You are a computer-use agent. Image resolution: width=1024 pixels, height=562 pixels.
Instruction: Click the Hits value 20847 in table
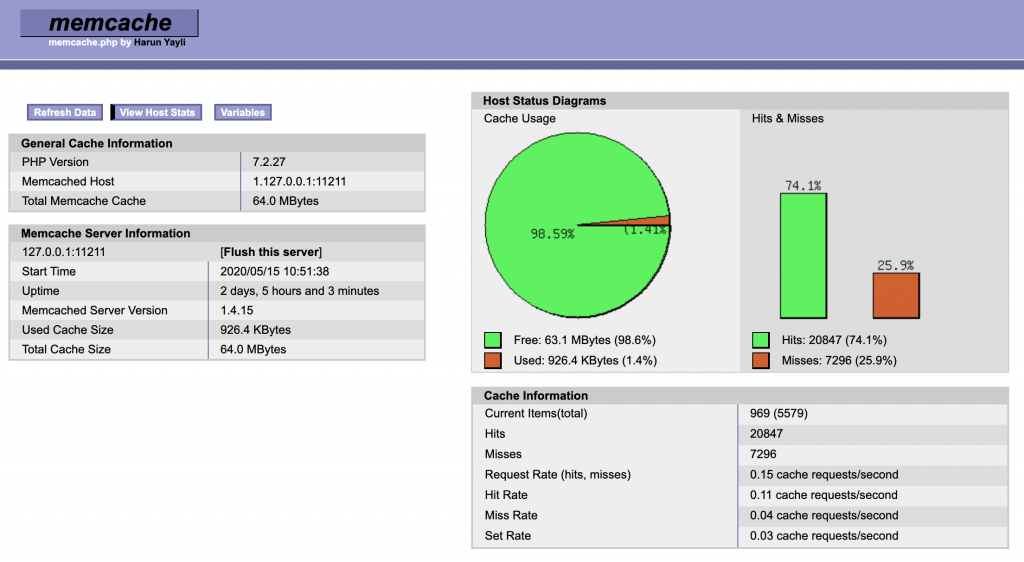[766, 434]
